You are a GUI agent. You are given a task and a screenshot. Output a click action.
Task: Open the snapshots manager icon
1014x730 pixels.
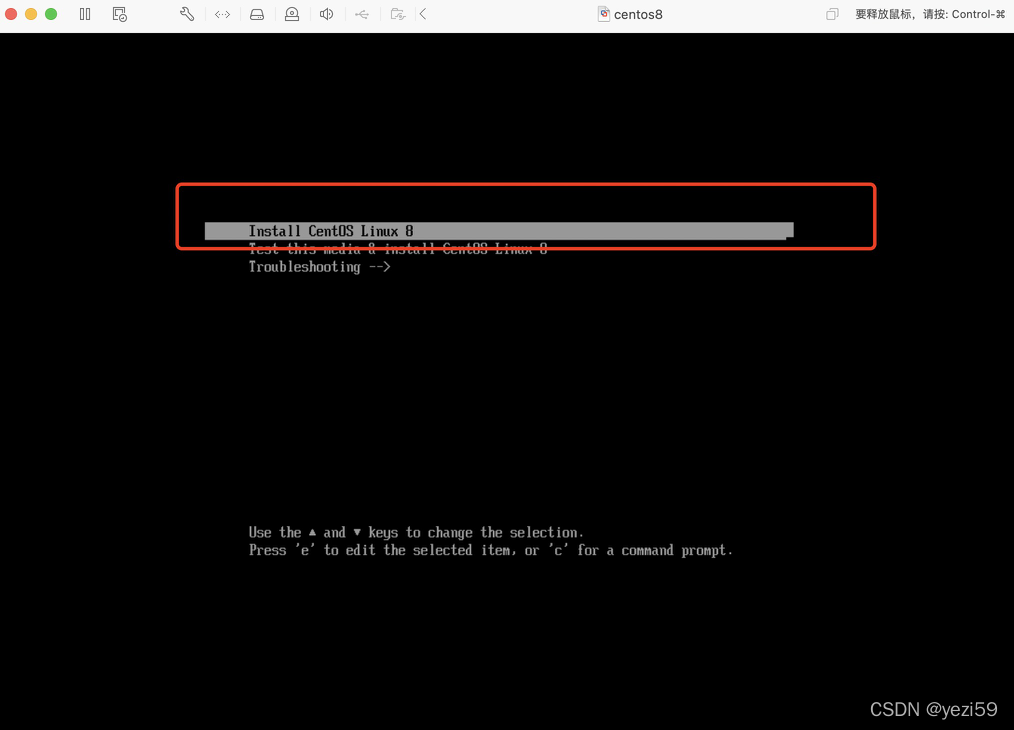[120, 14]
